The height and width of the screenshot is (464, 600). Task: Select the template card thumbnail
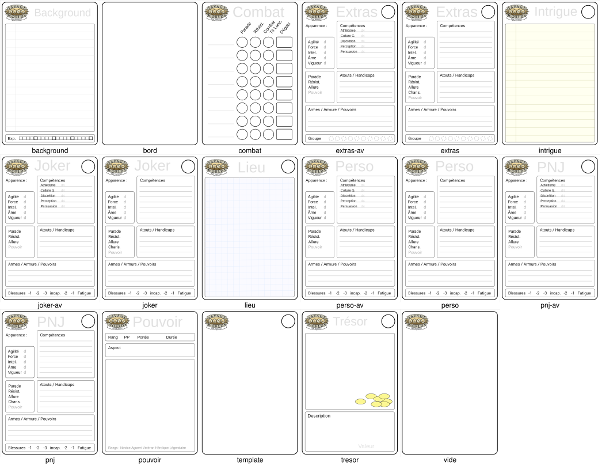[x=250, y=383]
